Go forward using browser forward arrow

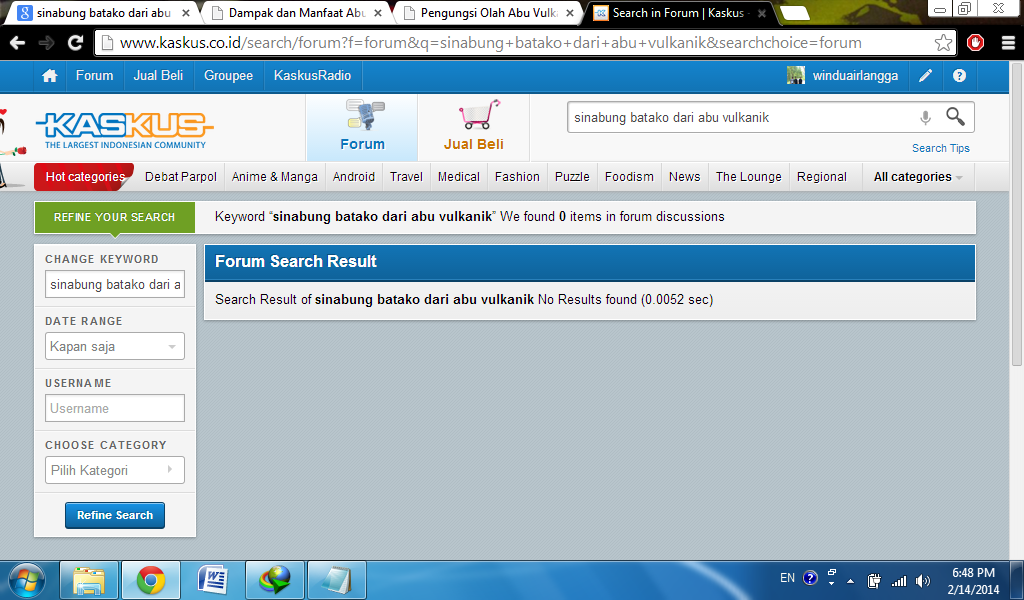point(46,43)
